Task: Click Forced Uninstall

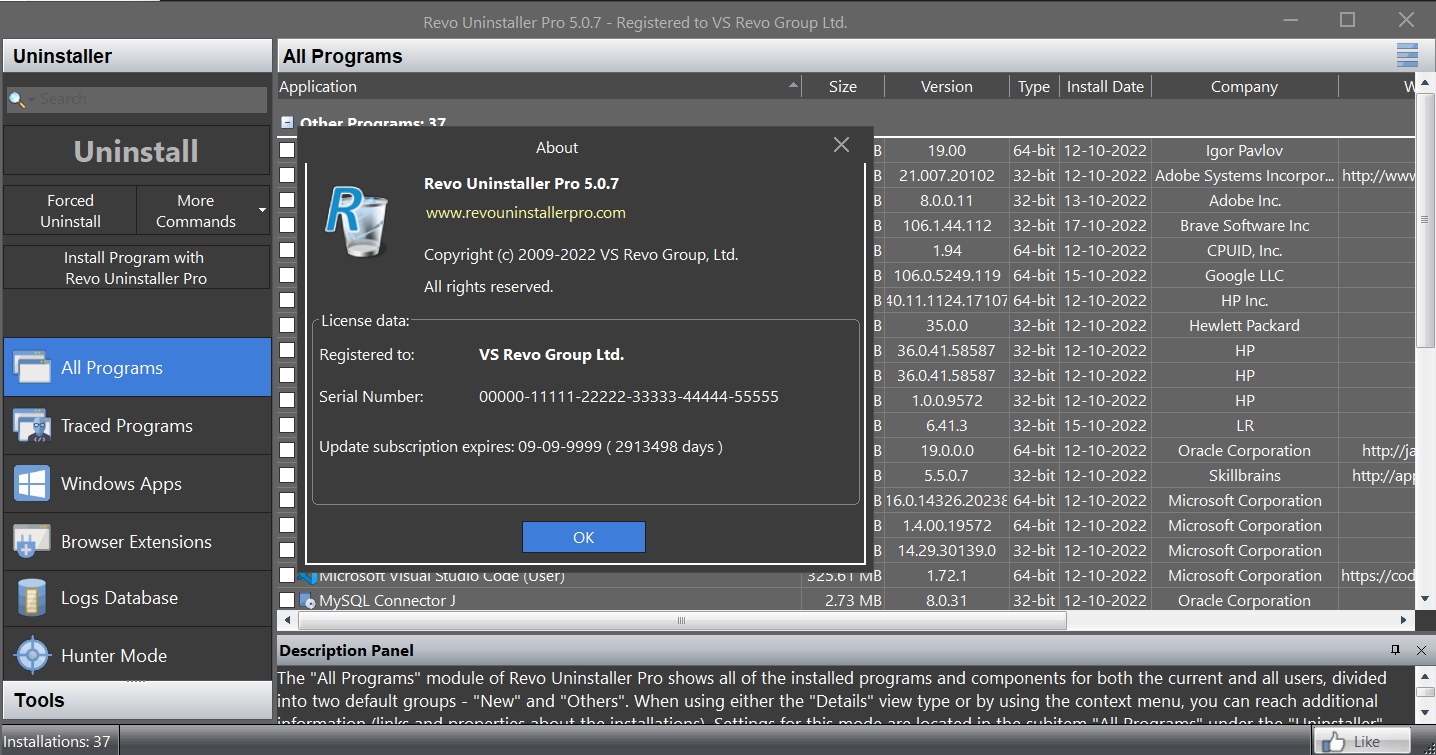Action: point(70,211)
